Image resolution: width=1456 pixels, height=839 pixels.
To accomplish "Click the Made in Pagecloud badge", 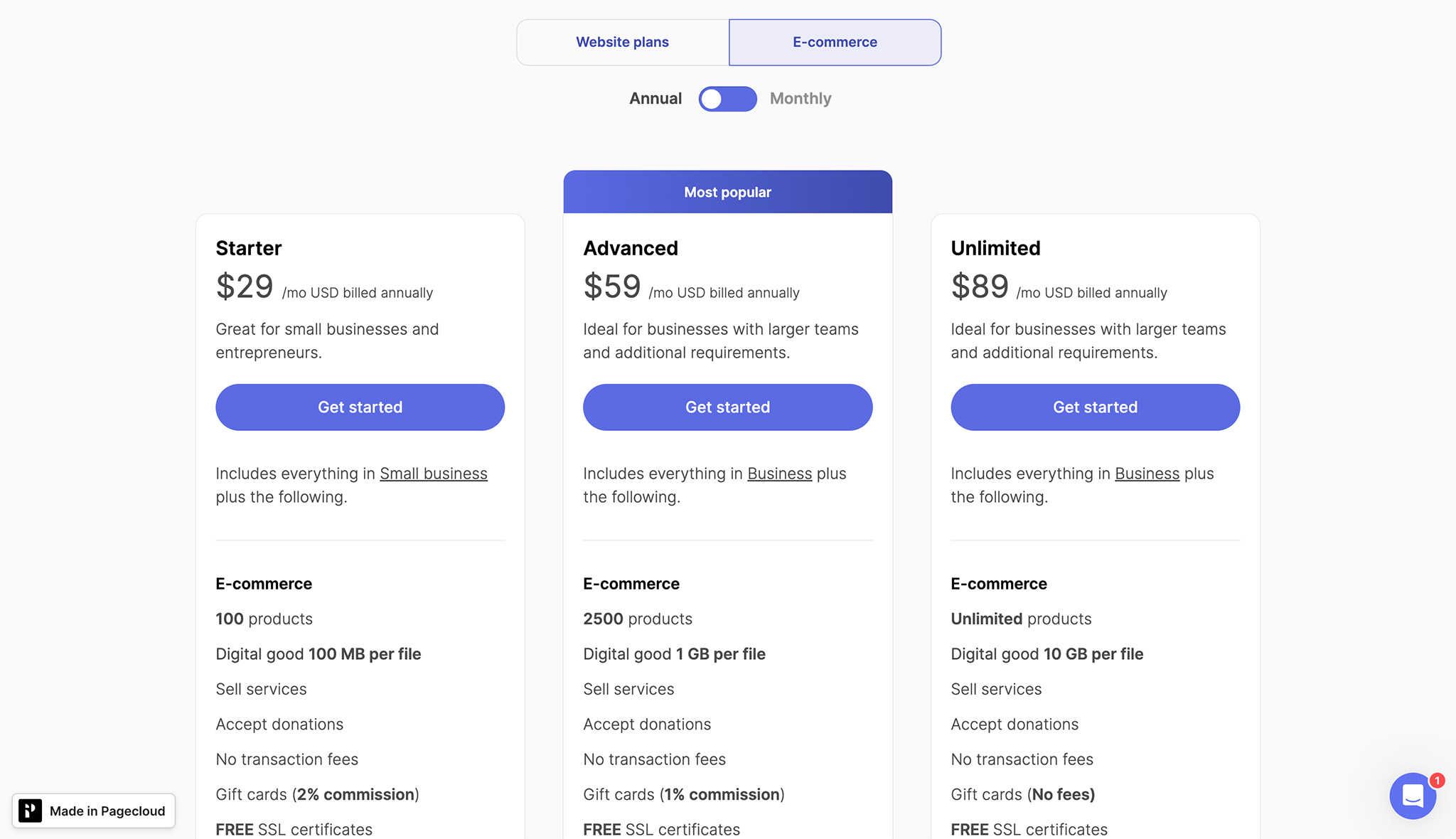I will (93, 810).
